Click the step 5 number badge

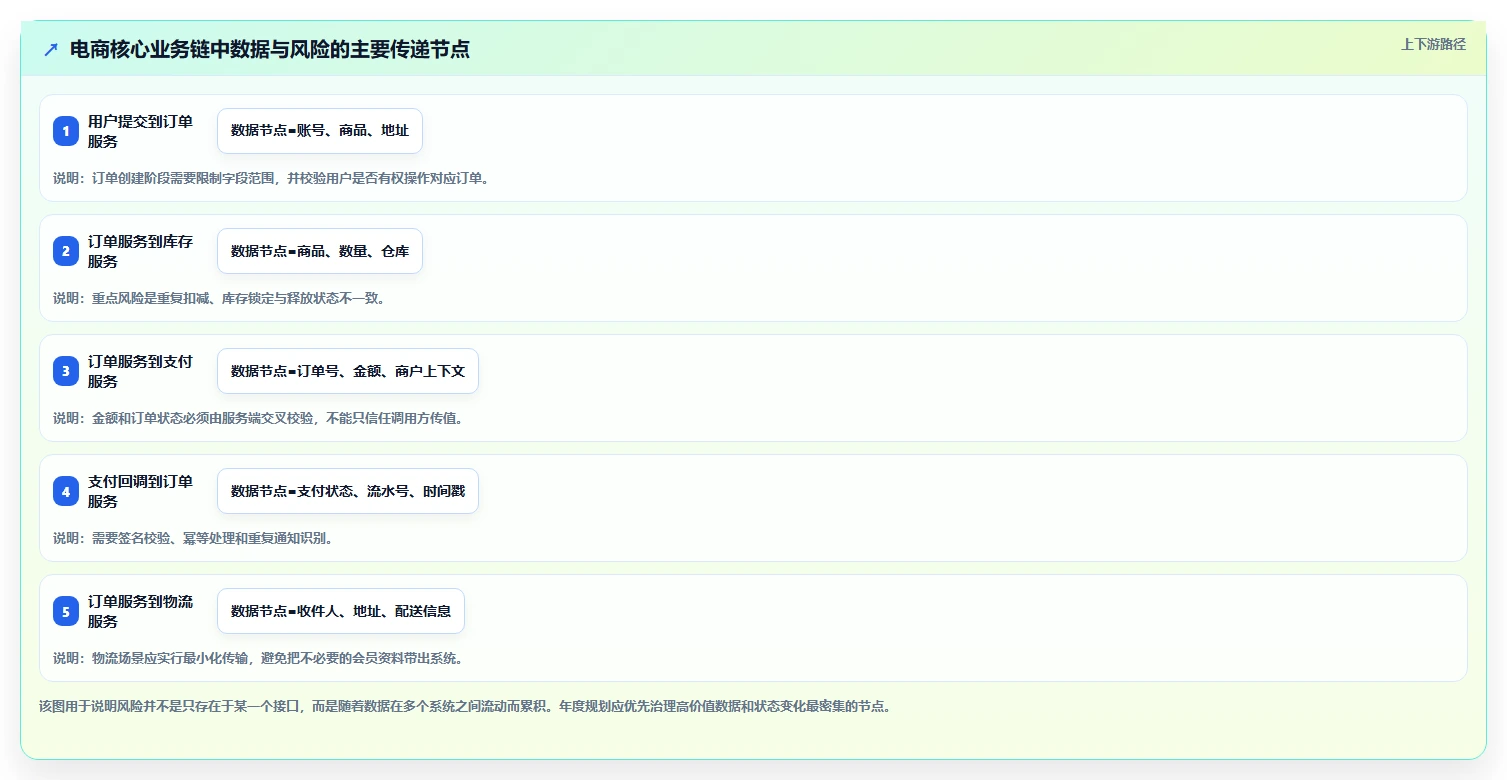pos(66,611)
